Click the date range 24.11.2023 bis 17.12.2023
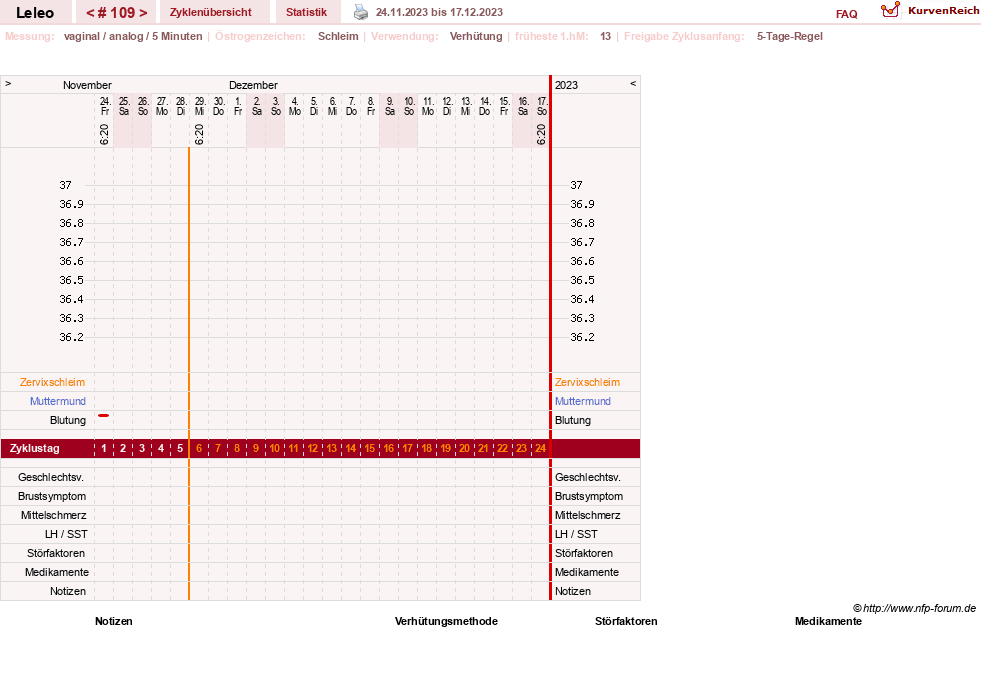The image size is (981, 700). 439,12
